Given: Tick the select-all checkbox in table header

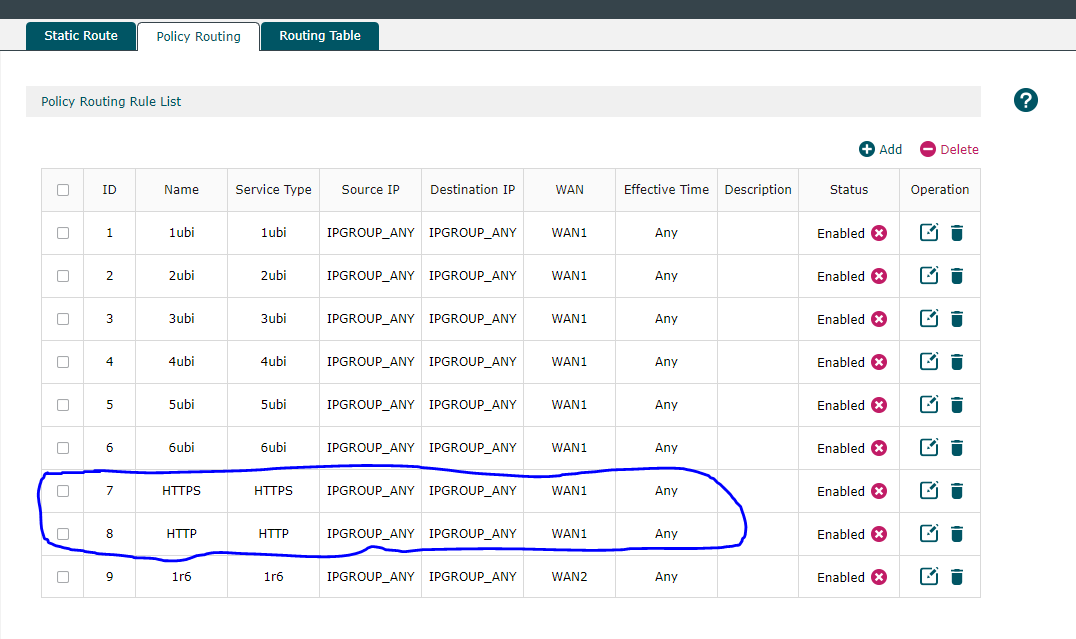Looking at the screenshot, I should (x=63, y=190).
